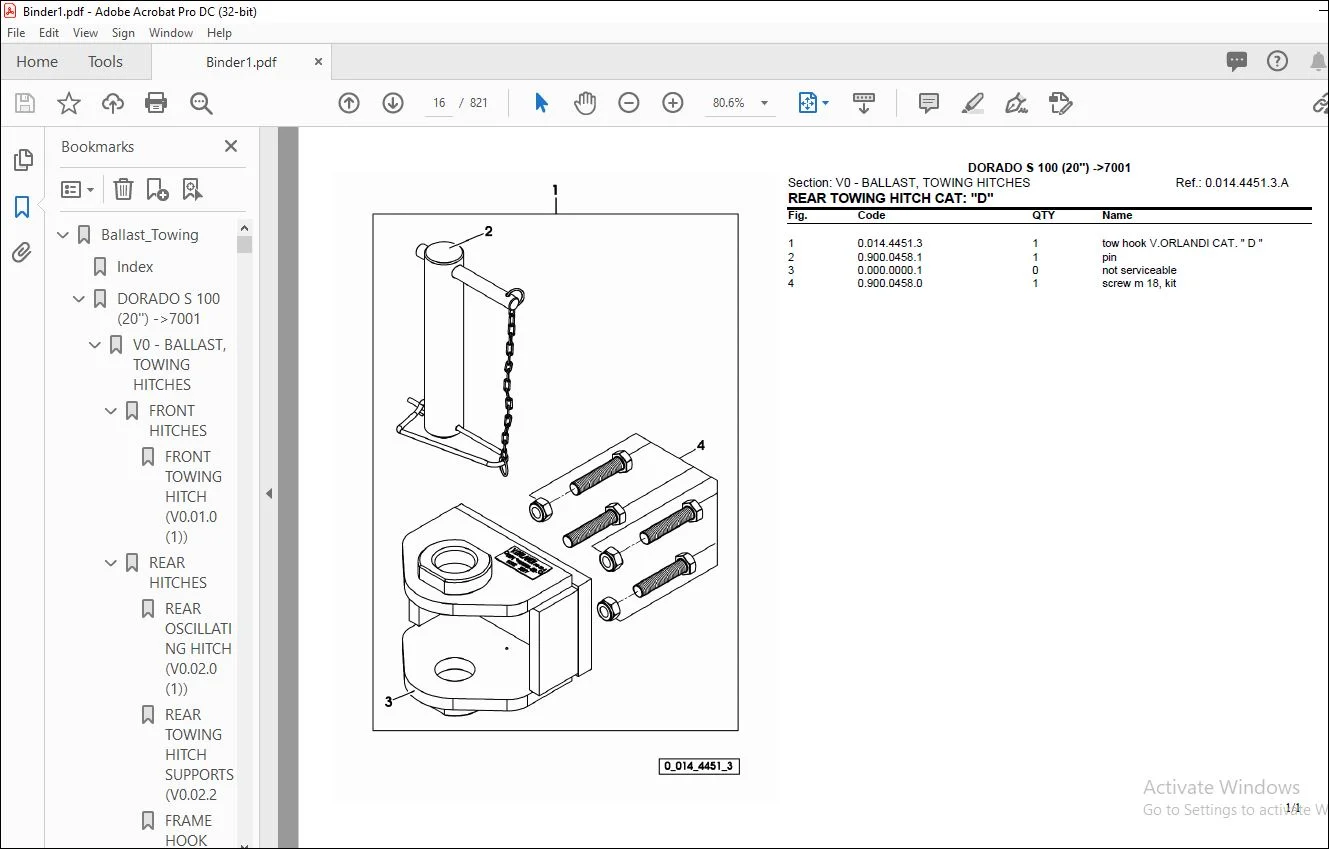The image size is (1329, 849).
Task: Collapse the navigation pane arrow
Action: pyautogui.click(x=268, y=493)
